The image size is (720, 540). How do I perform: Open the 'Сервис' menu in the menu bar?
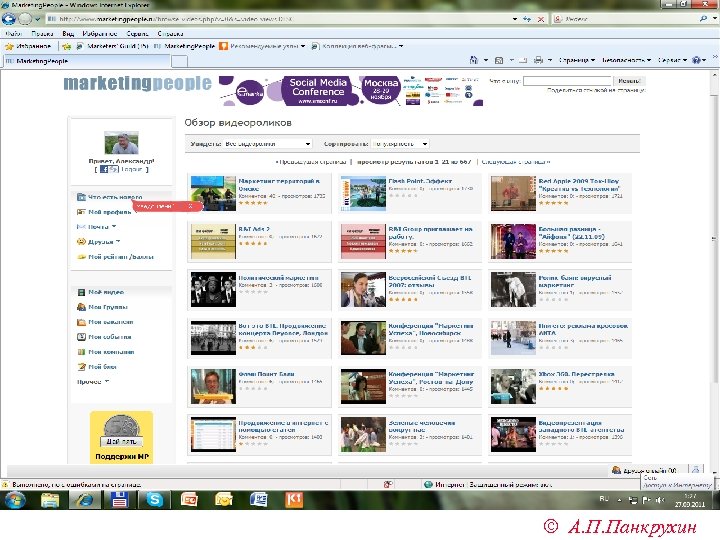point(137,34)
